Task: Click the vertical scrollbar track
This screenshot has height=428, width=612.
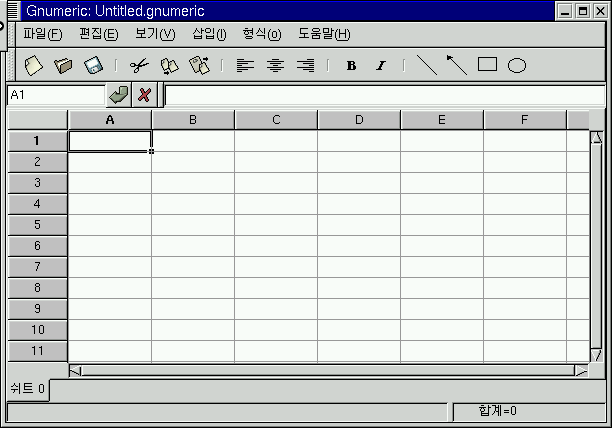Action: [x=596, y=247]
